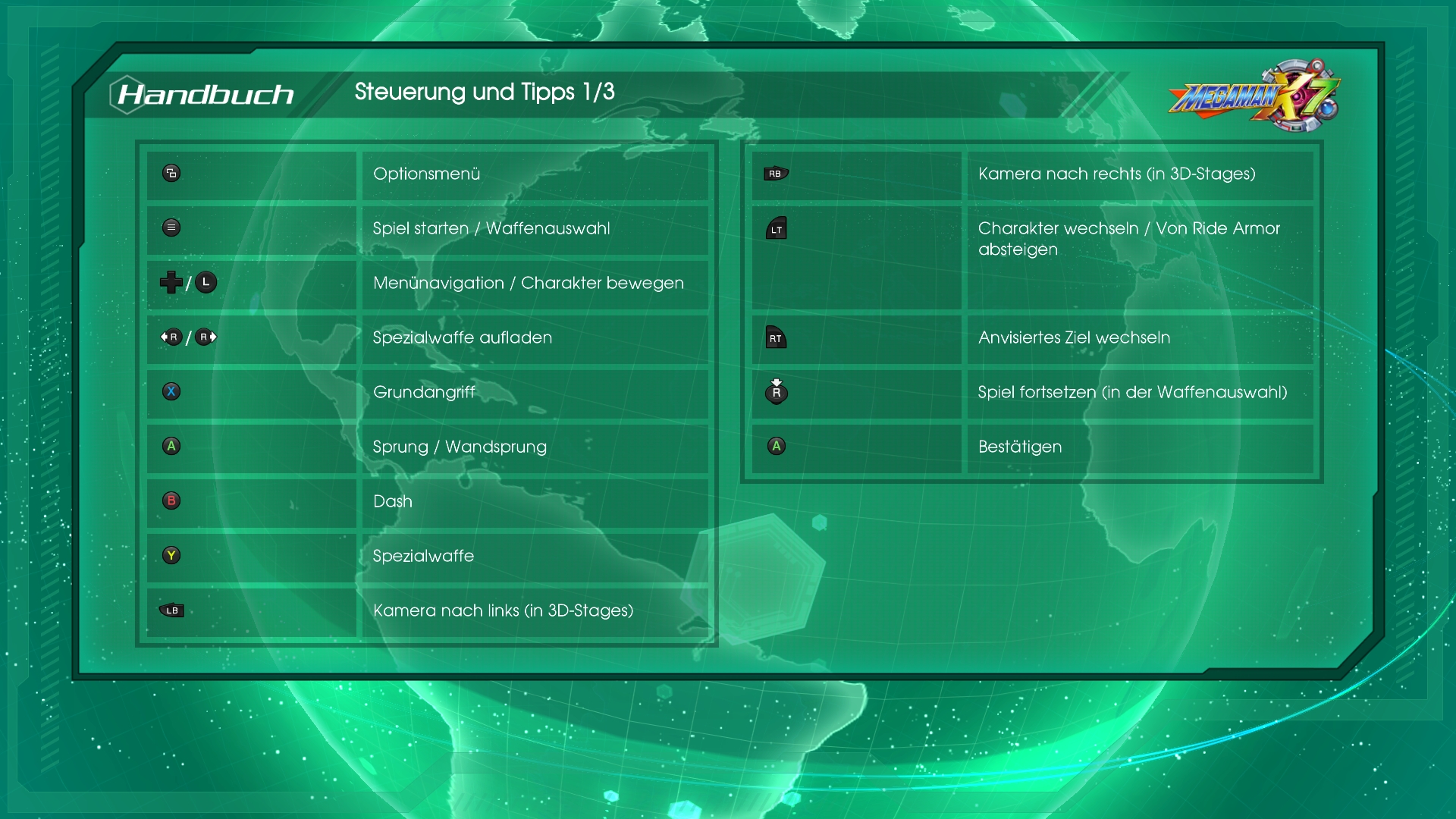Click the LT trigger icon

point(776,228)
